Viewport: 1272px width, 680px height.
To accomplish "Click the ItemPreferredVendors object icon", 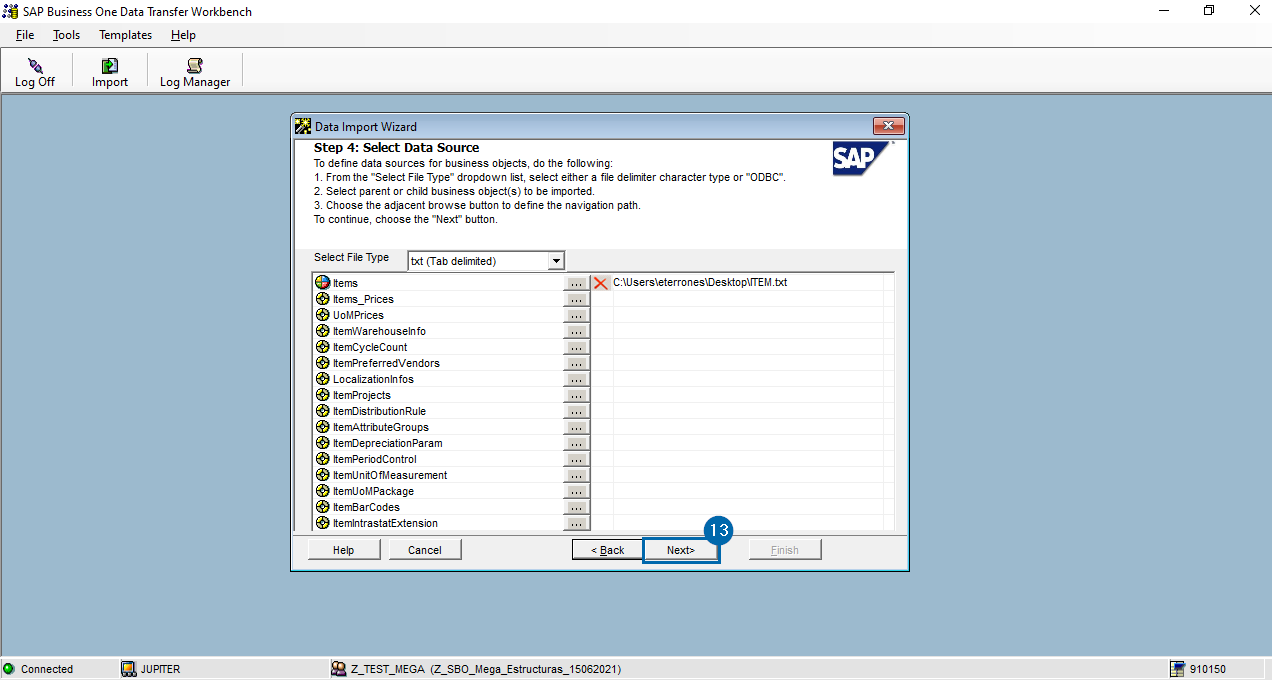I will pyautogui.click(x=322, y=363).
